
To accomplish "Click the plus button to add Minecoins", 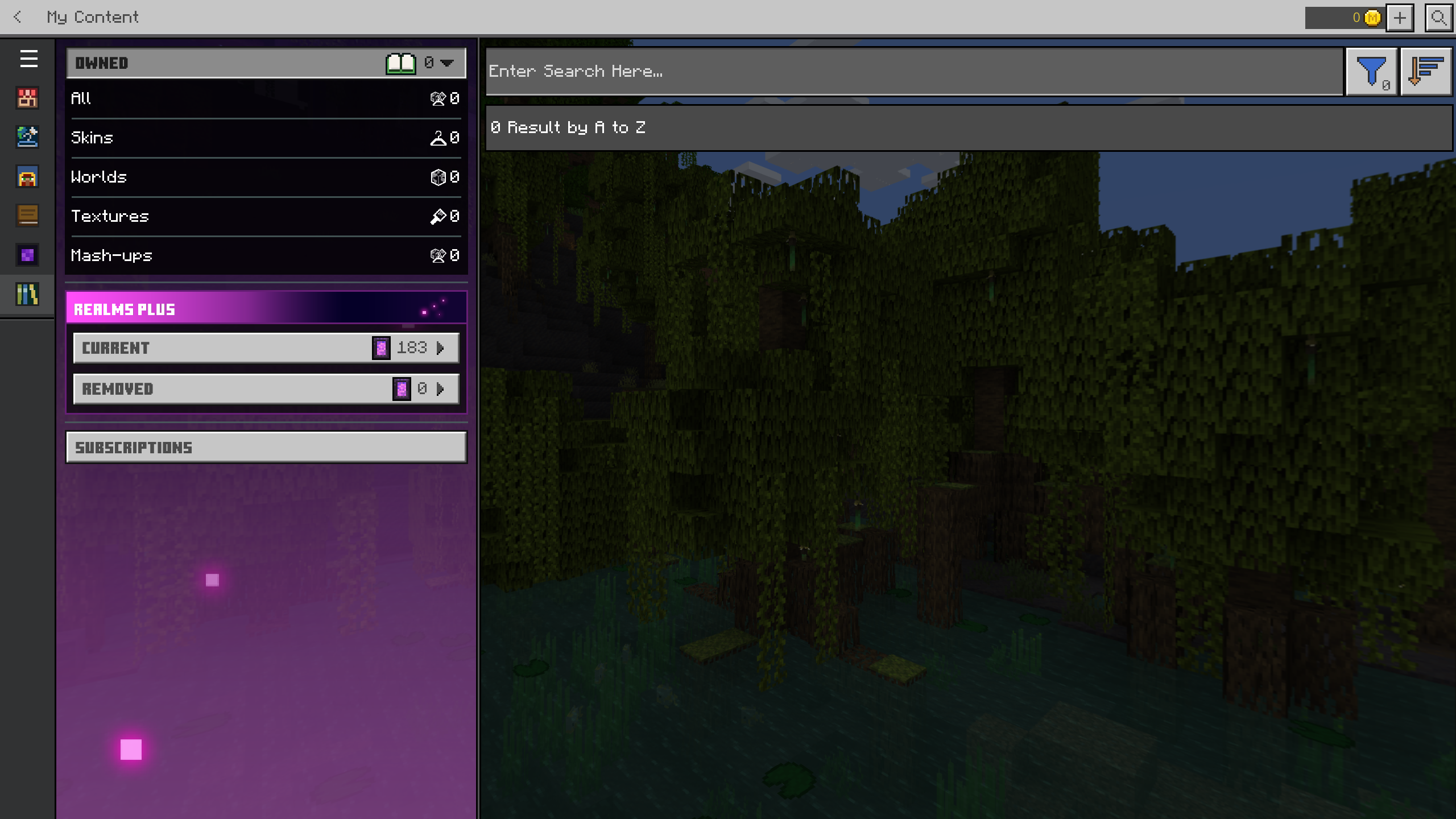I will click(1400, 18).
